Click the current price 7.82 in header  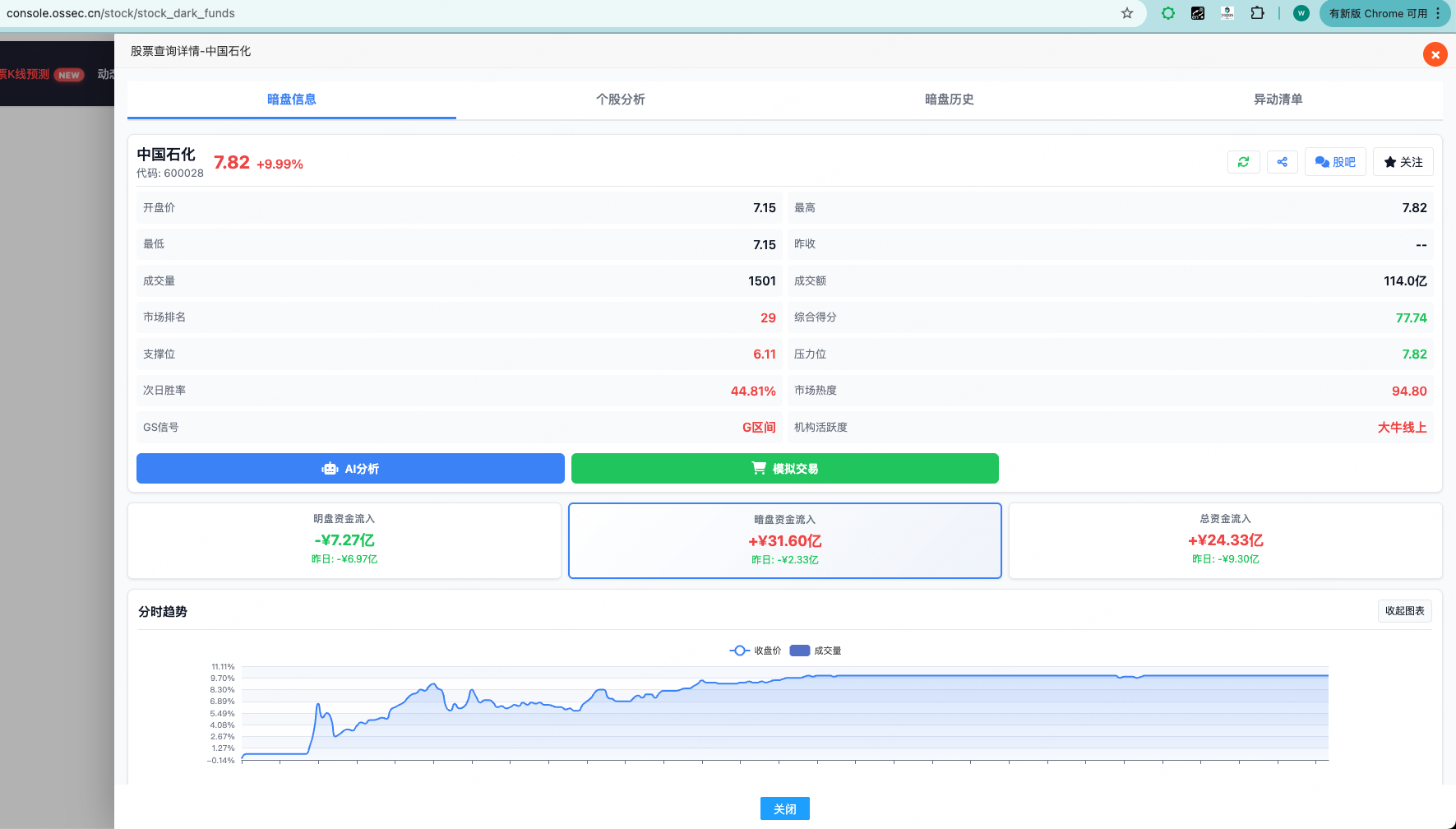(232, 163)
